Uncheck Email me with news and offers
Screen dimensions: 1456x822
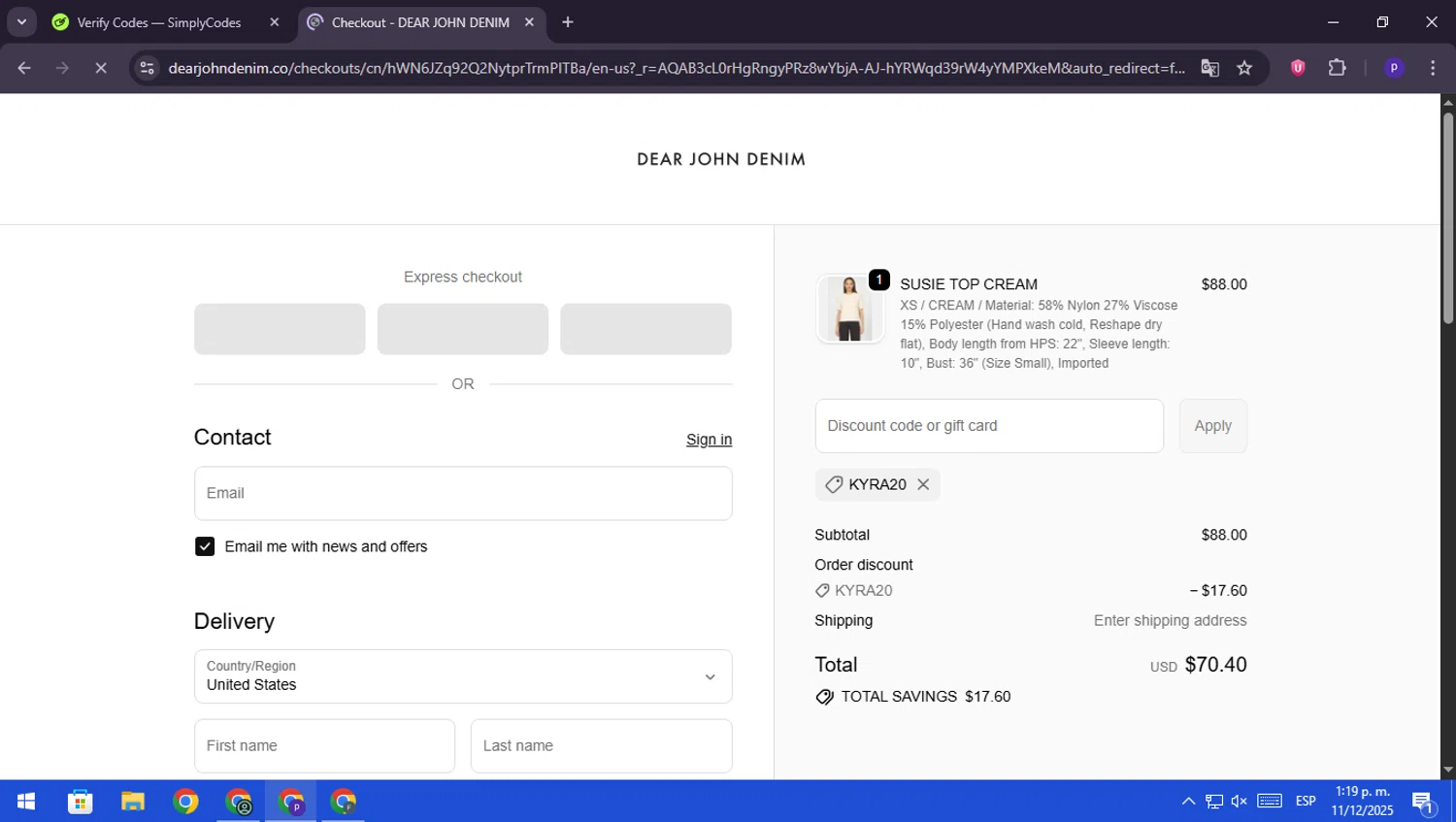(x=205, y=546)
